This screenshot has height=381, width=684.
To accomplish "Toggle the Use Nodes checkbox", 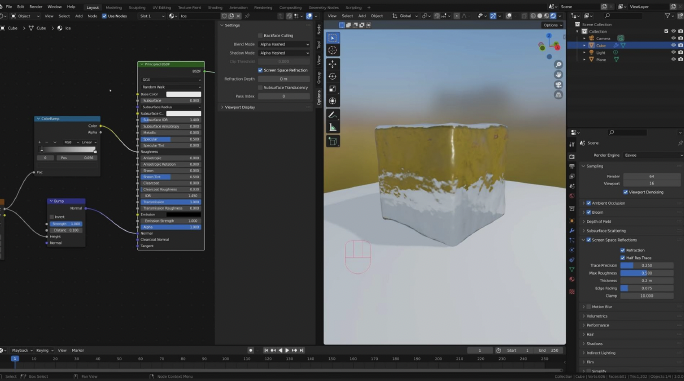I will pos(104,16).
